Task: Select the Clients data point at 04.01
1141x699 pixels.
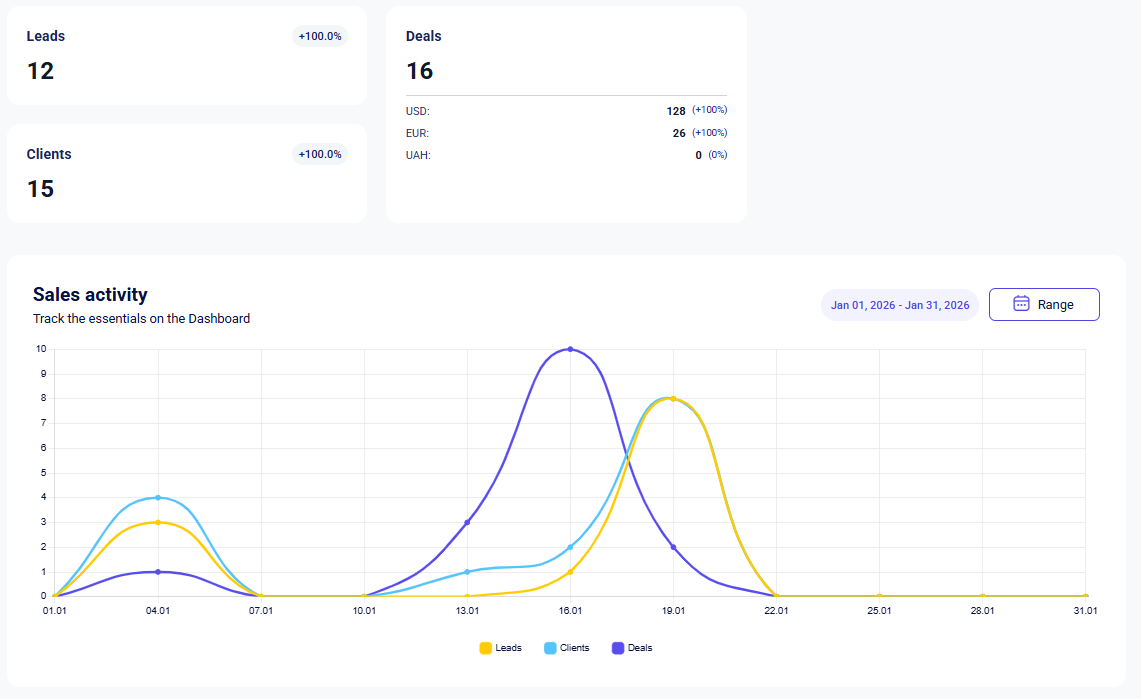Action: (158, 498)
